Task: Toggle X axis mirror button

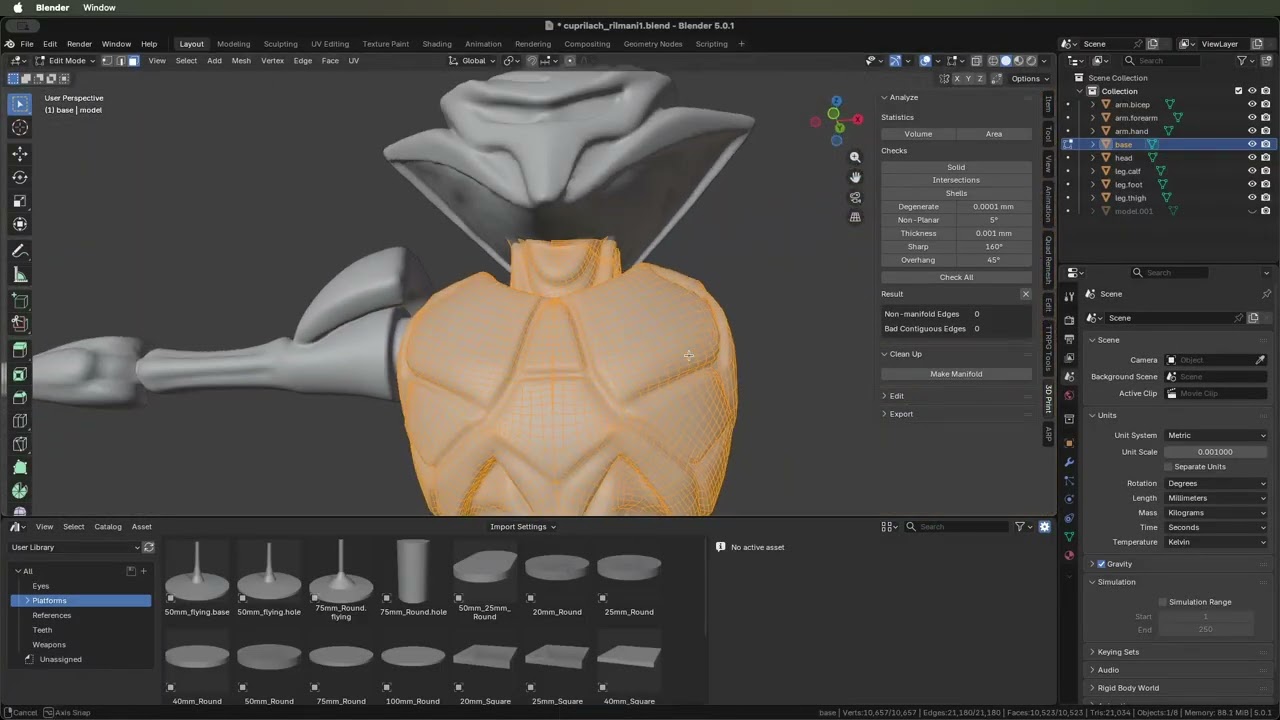Action: coord(957,78)
